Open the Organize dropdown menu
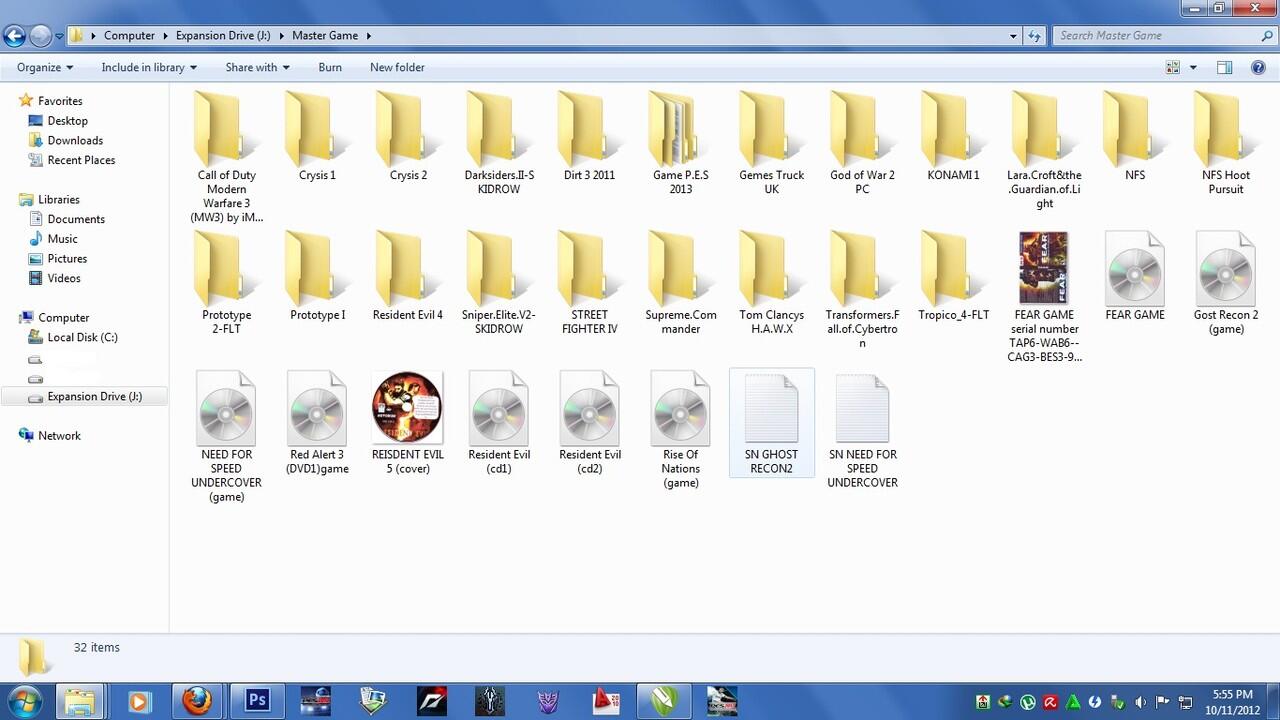1280x720 pixels. point(45,67)
